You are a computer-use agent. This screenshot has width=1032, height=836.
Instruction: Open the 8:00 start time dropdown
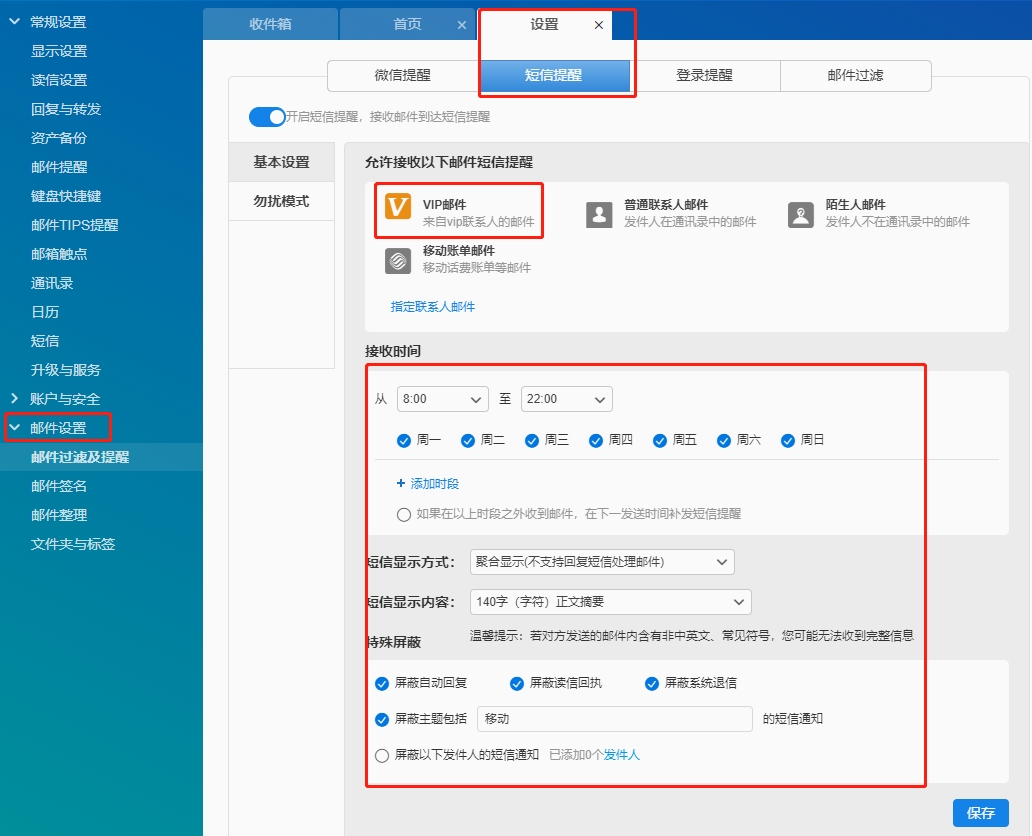(442, 399)
